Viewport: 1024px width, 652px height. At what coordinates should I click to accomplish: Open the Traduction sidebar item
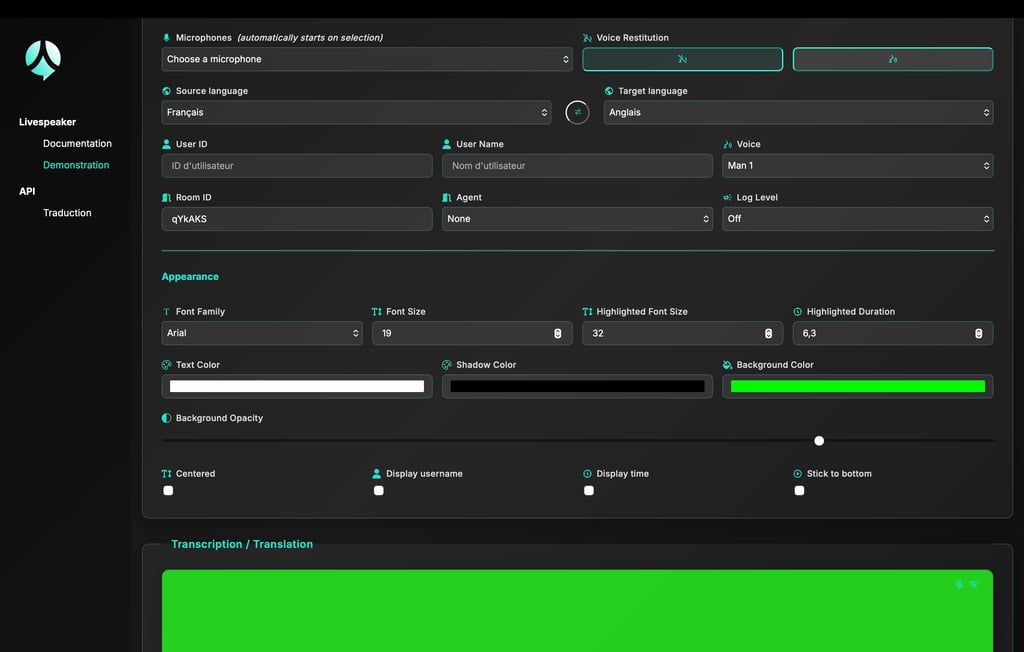coord(67,212)
